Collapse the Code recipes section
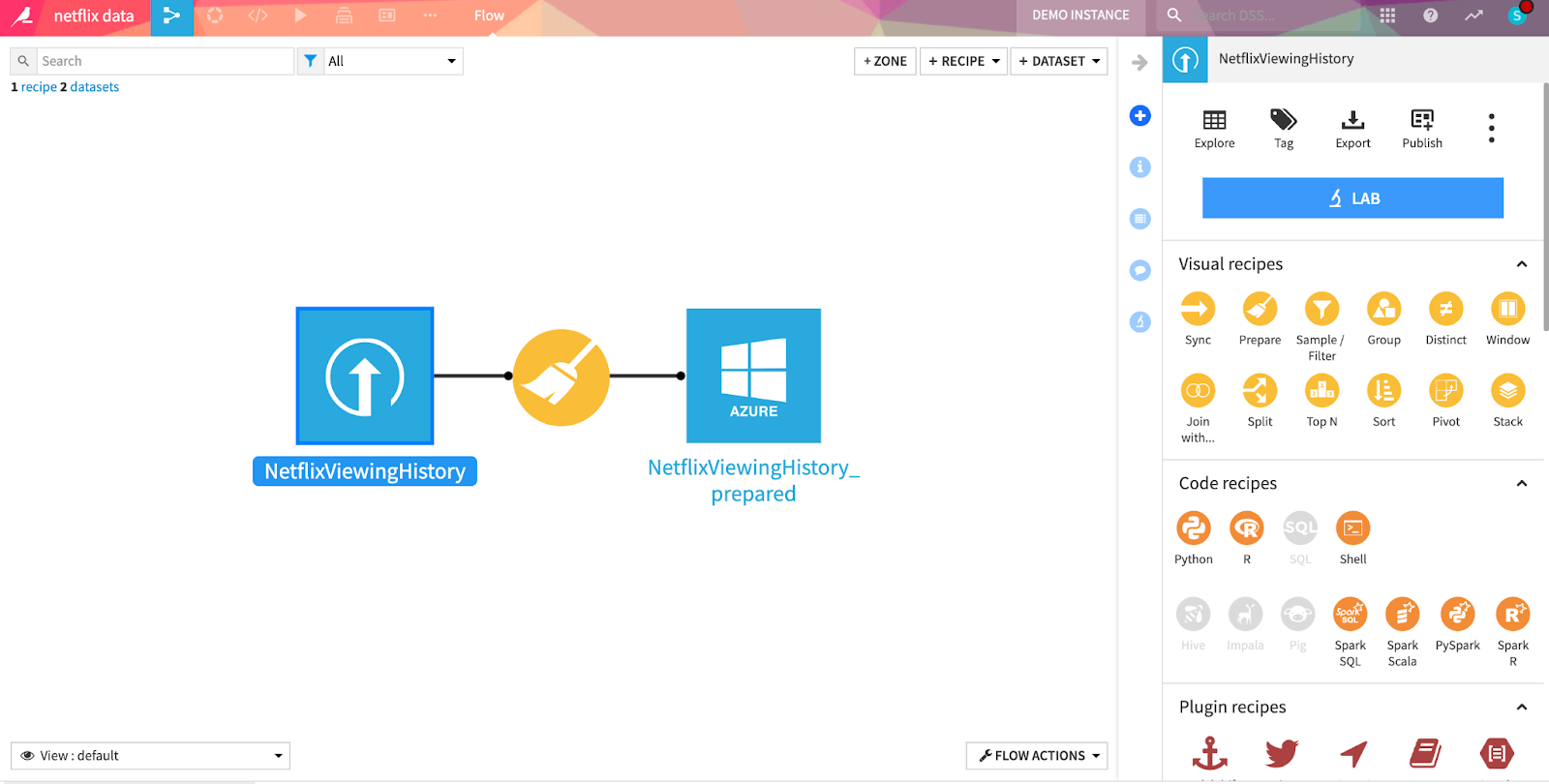This screenshot has width=1549, height=784. click(x=1521, y=484)
